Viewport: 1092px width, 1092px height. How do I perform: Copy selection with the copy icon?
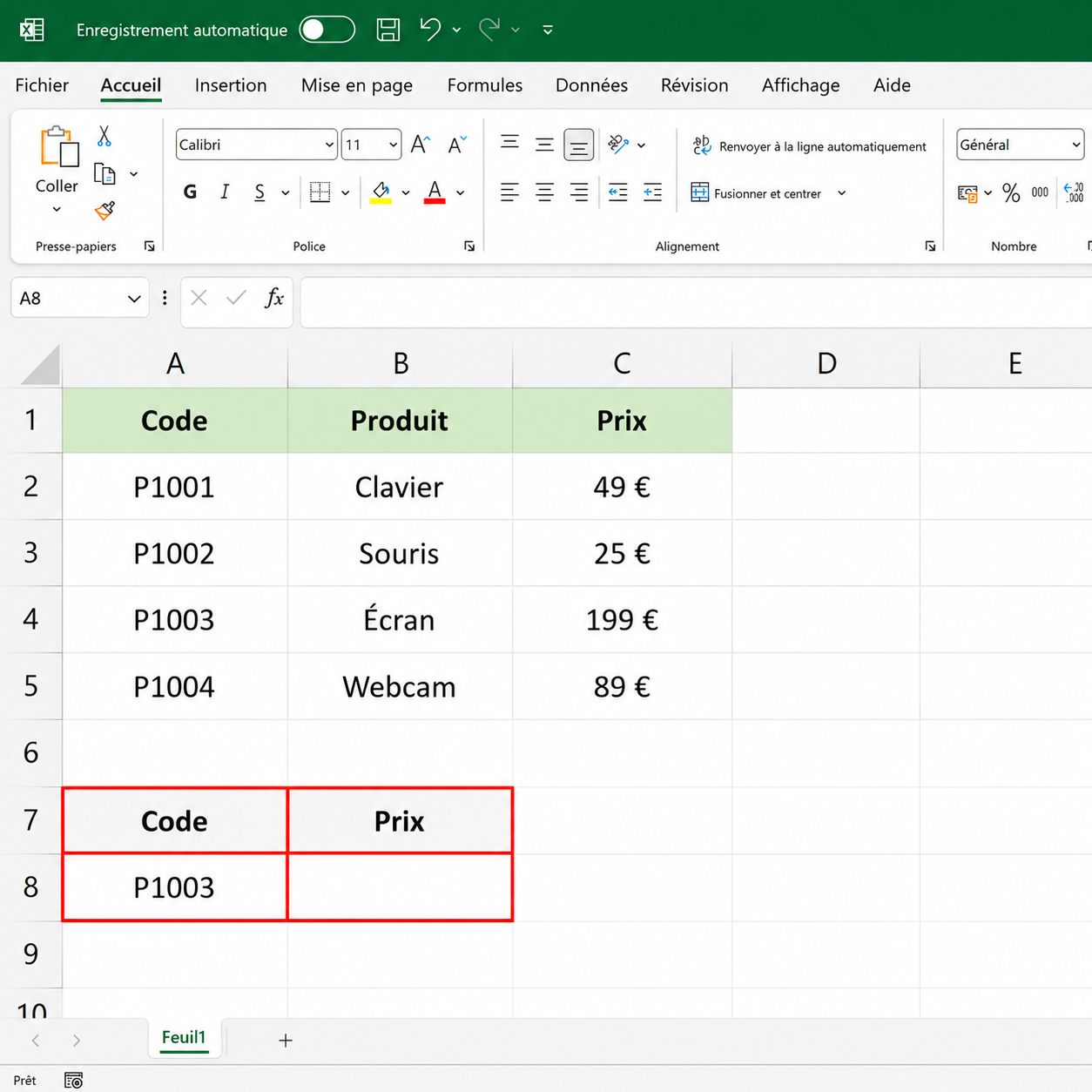pos(104,174)
